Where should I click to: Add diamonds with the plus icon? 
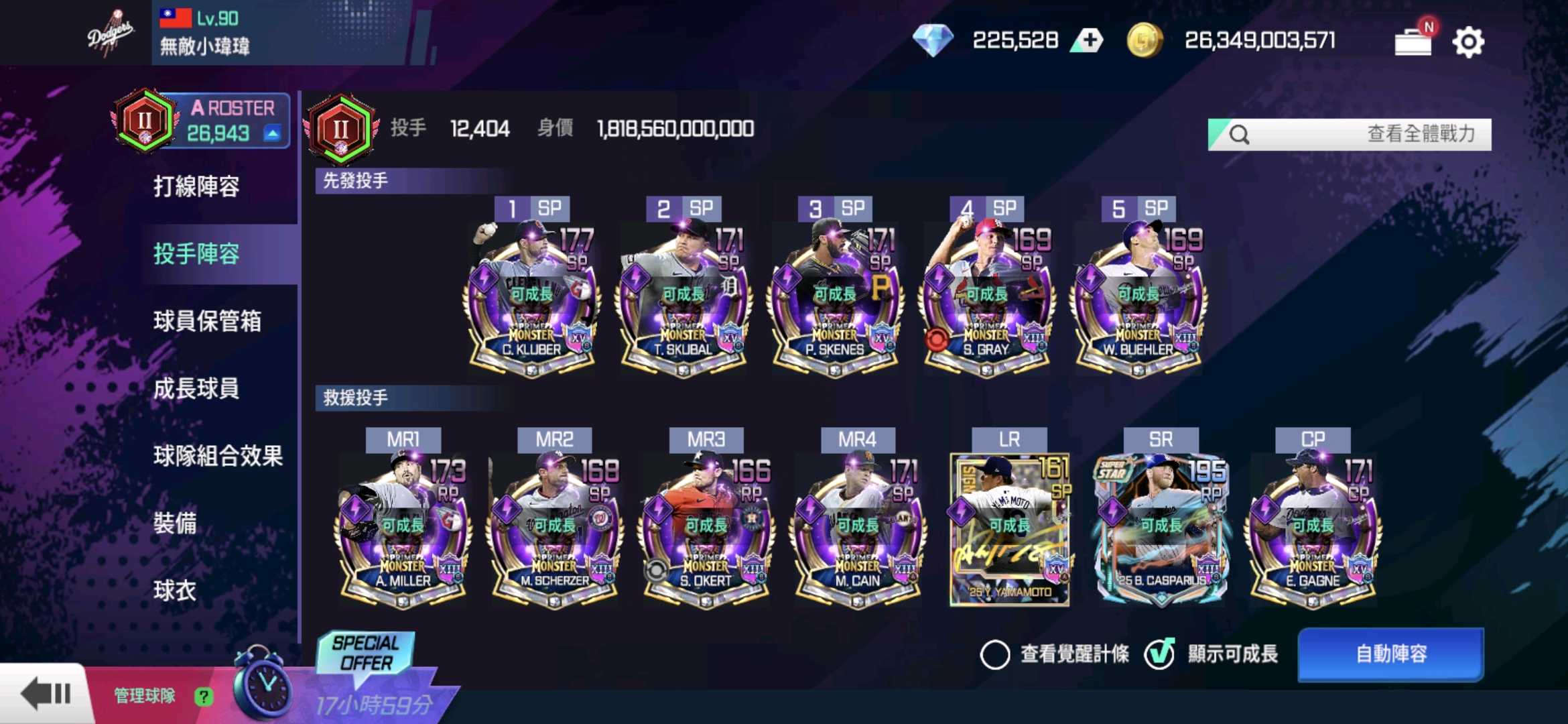1087,40
